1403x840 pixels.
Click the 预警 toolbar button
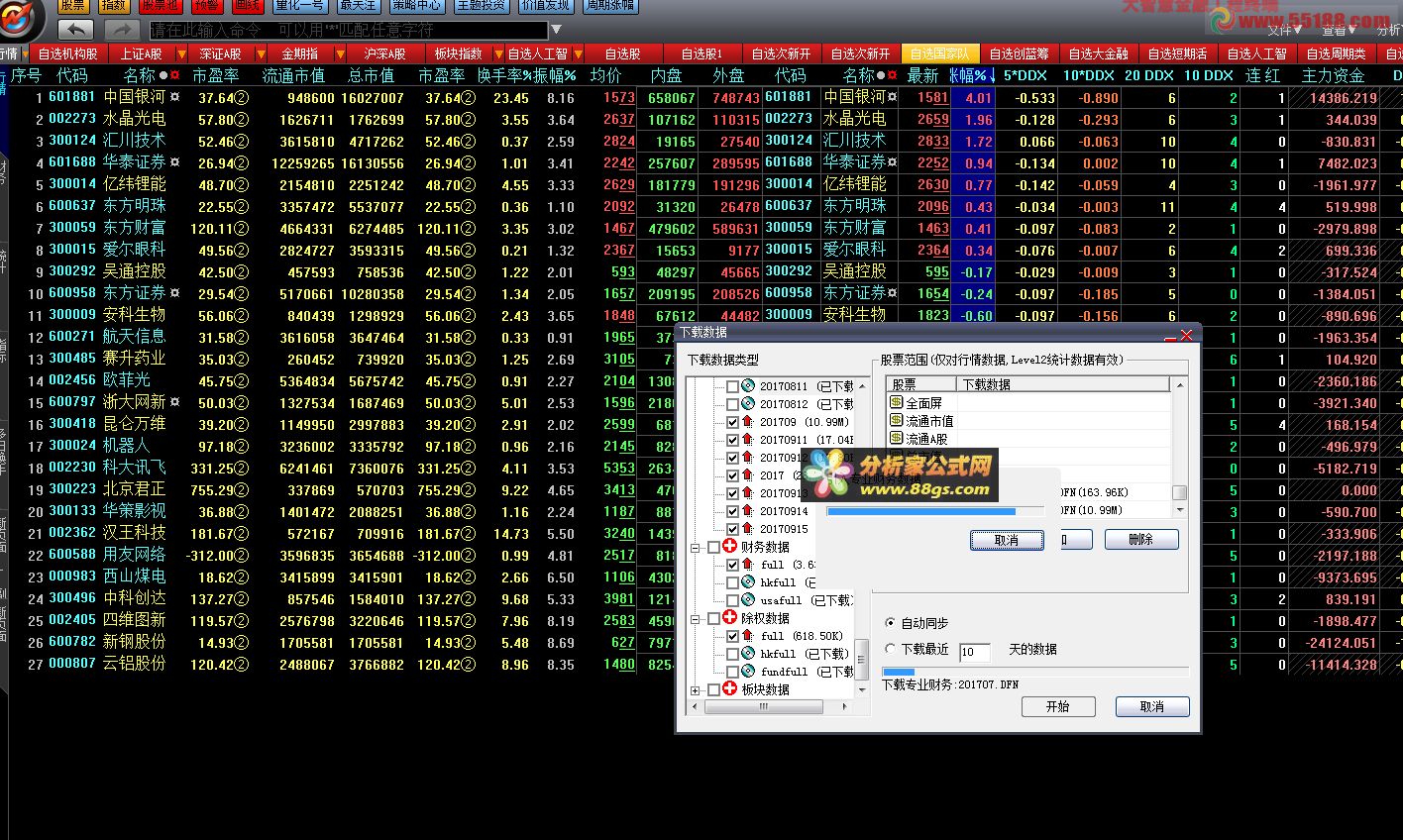[x=207, y=5]
